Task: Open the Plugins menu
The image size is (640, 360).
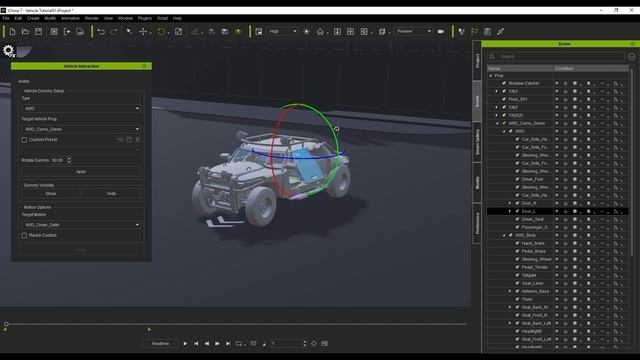Action: [144, 18]
